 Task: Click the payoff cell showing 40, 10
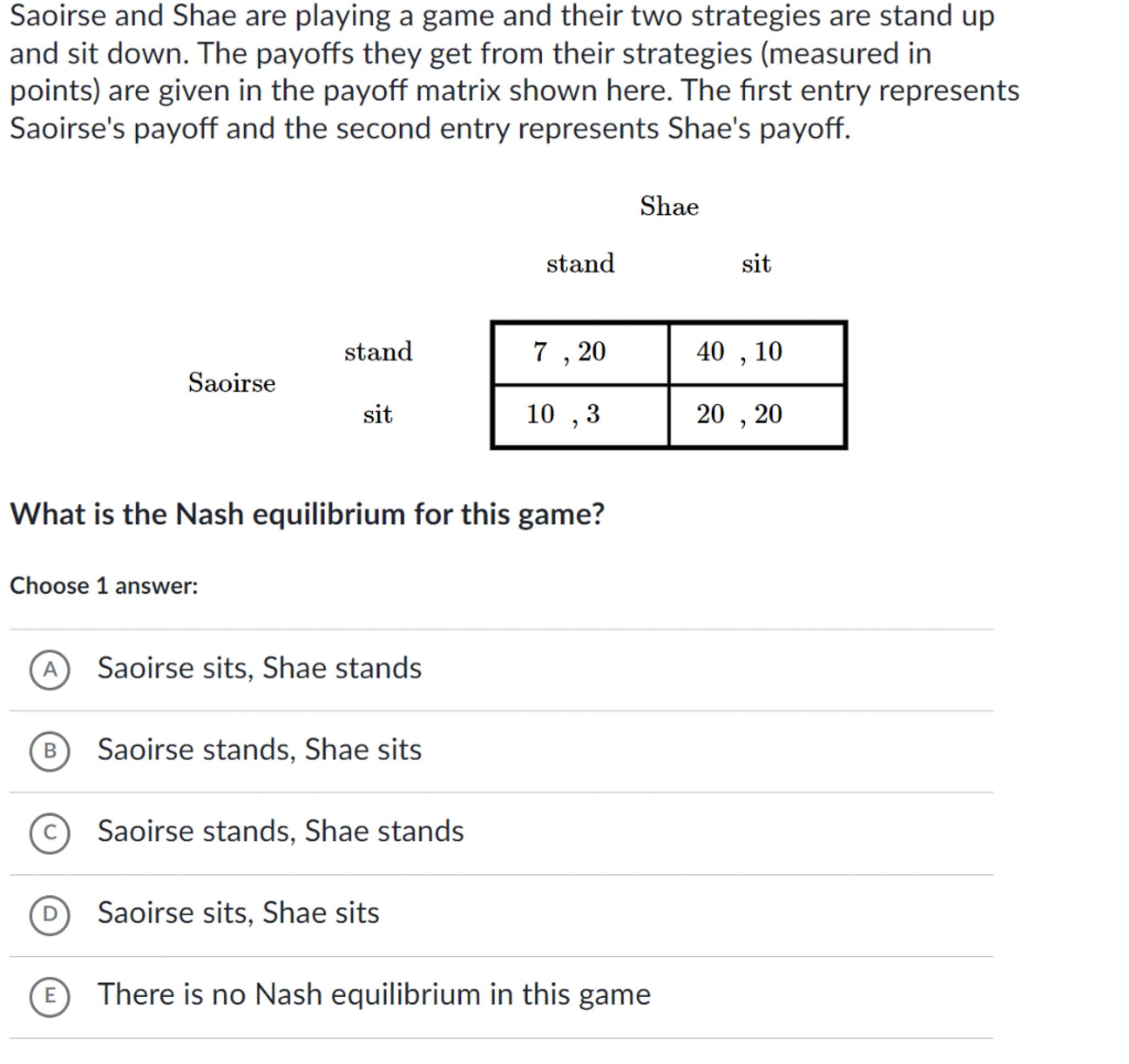(x=756, y=353)
